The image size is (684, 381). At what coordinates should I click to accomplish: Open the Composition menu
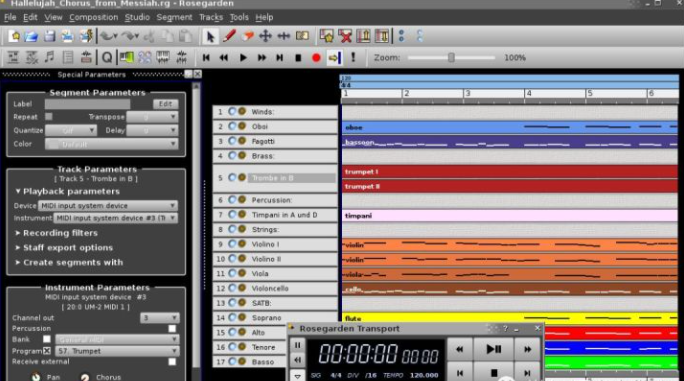coord(93,17)
